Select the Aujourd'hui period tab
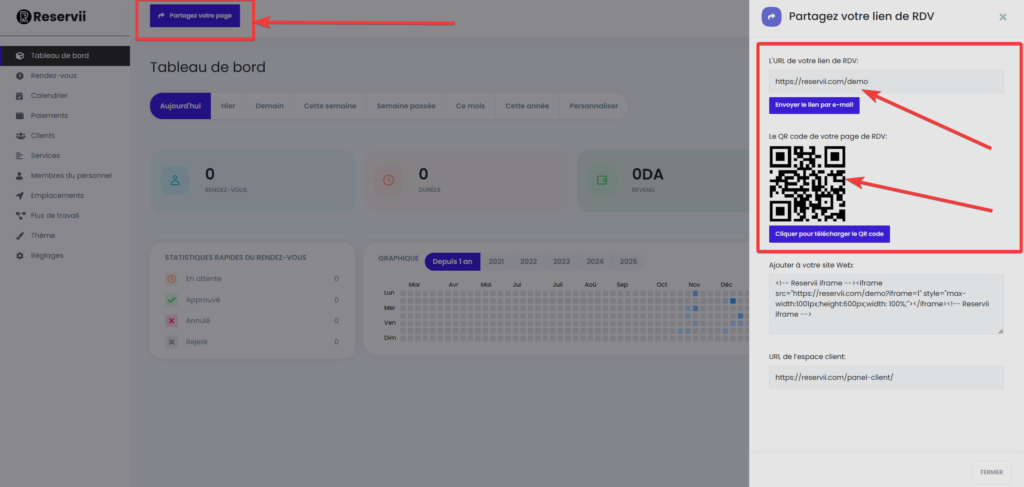The width and height of the screenshot is (1024, 487). [x=180, y=106]
